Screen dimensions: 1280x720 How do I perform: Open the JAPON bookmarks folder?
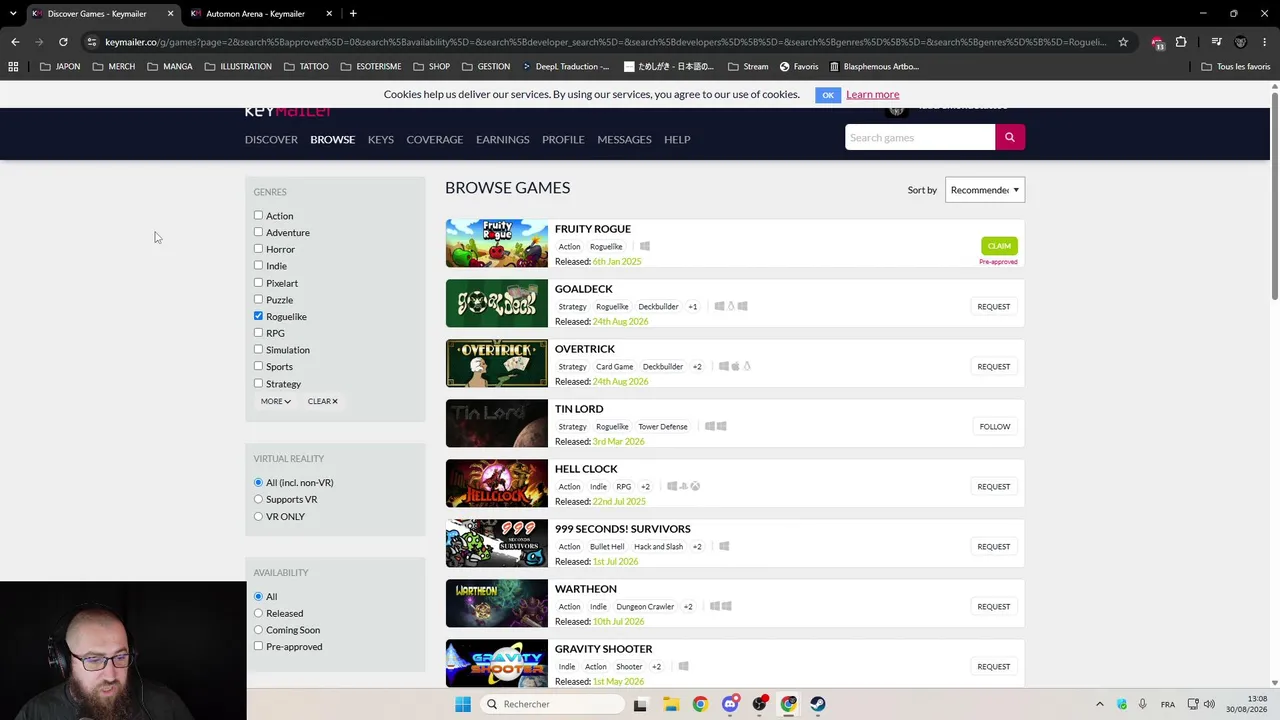coord(60,67)
